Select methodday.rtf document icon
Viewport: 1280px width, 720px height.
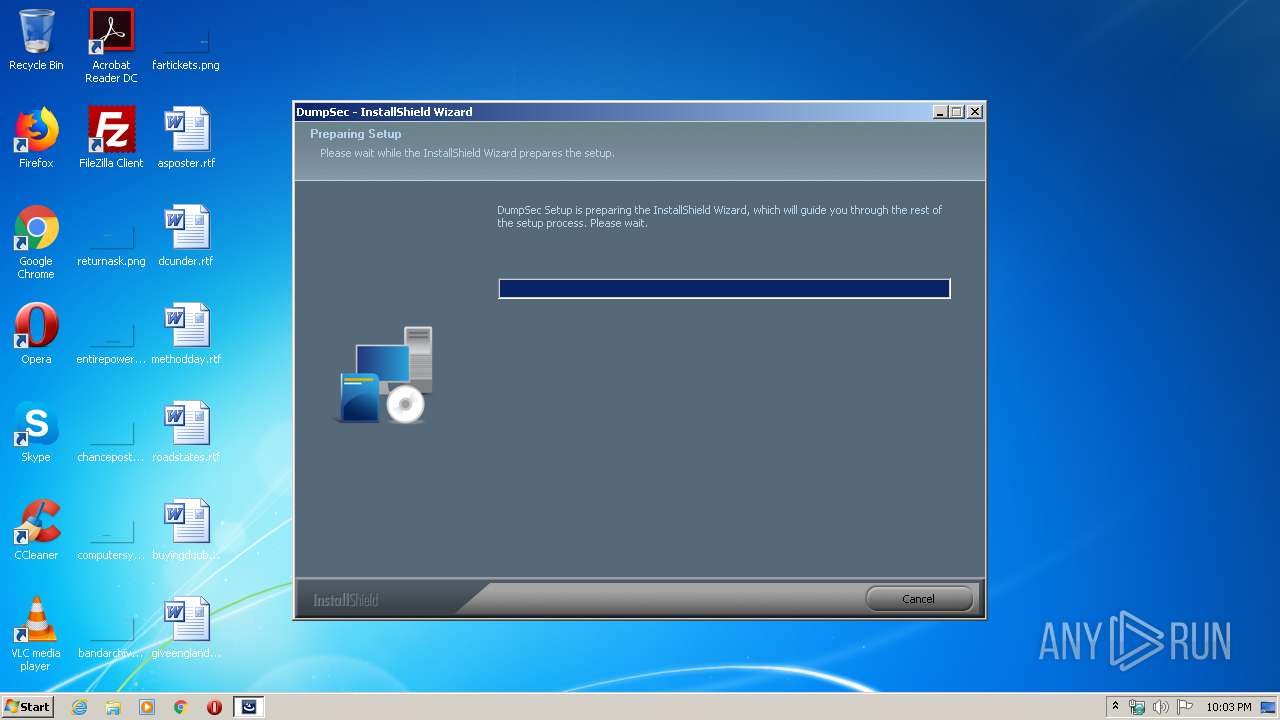tap(186, 335)
